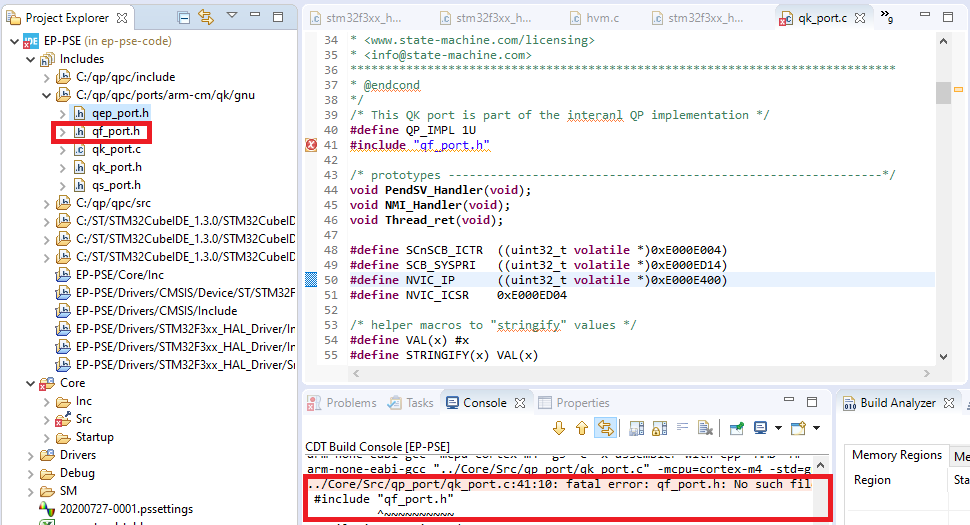The width and height of the screenshot is (970, 525).
Task: Close the Build Analyzer view
Action: 949,403
